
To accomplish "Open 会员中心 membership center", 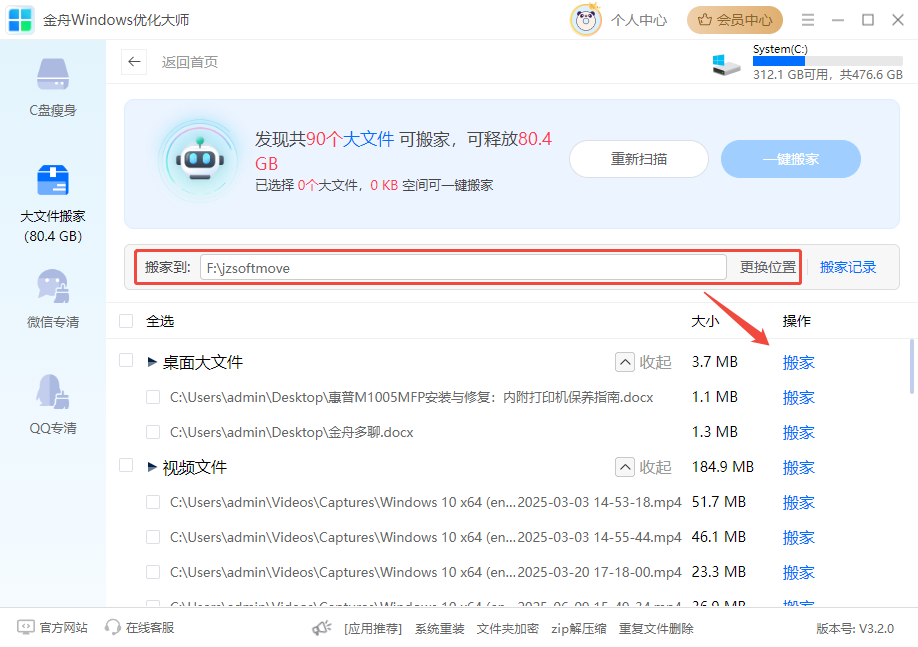I will 735,20.
